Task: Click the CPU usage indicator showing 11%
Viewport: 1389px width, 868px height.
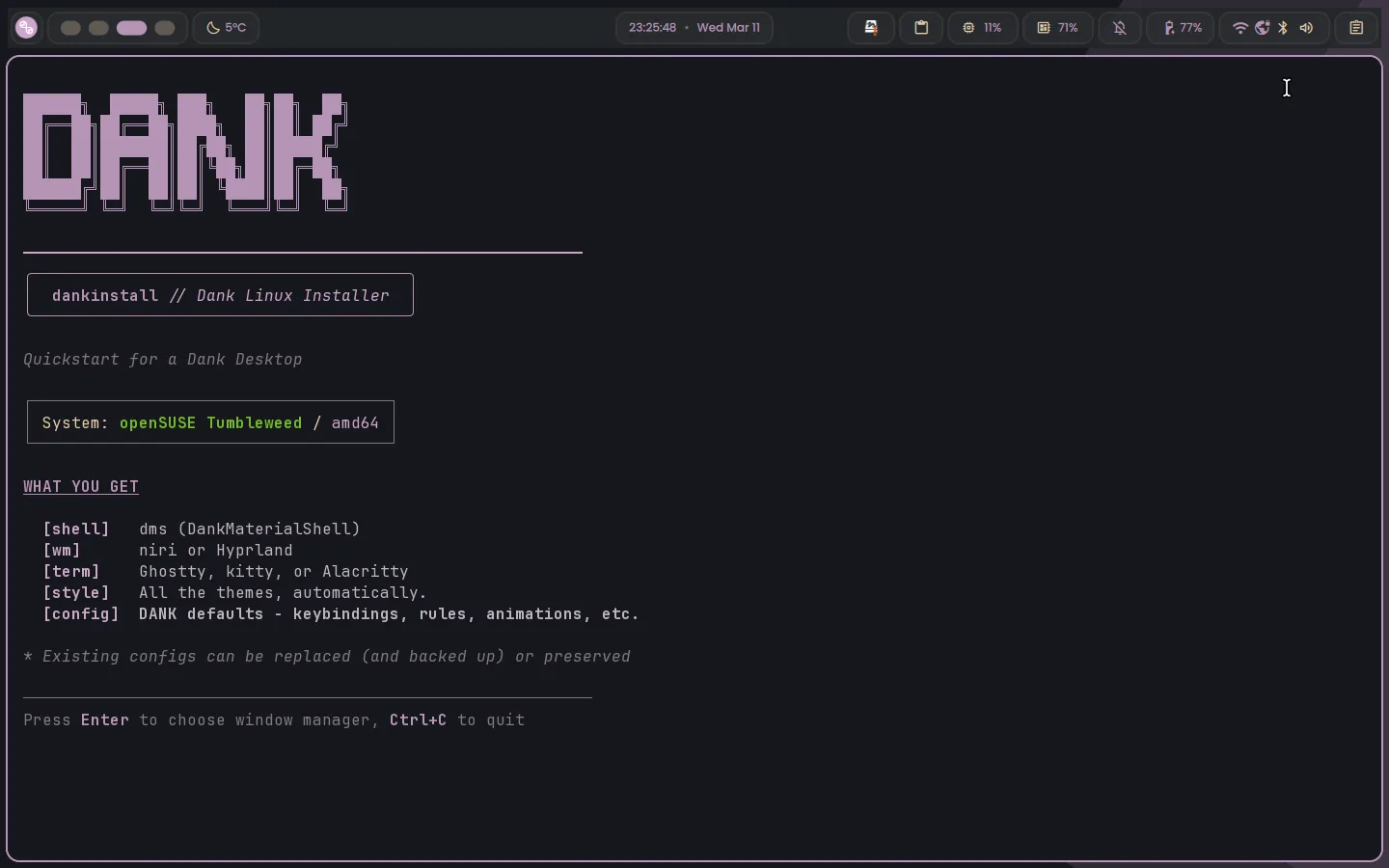Action: point(983,28)
